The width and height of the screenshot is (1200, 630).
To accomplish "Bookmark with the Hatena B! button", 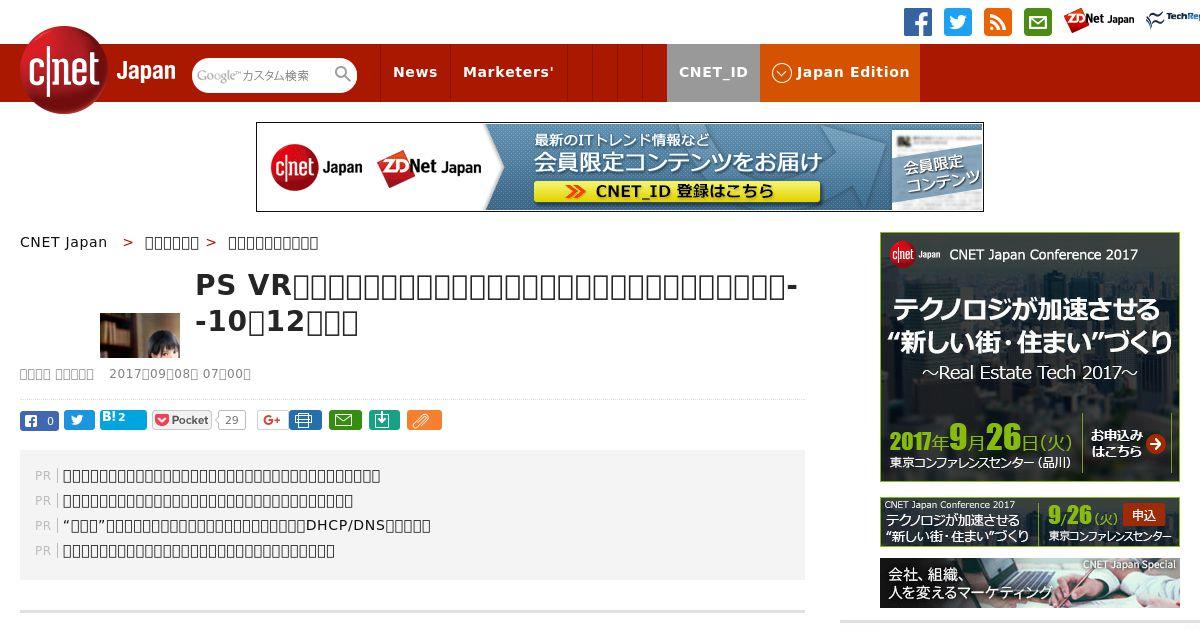I will point(123,420).
